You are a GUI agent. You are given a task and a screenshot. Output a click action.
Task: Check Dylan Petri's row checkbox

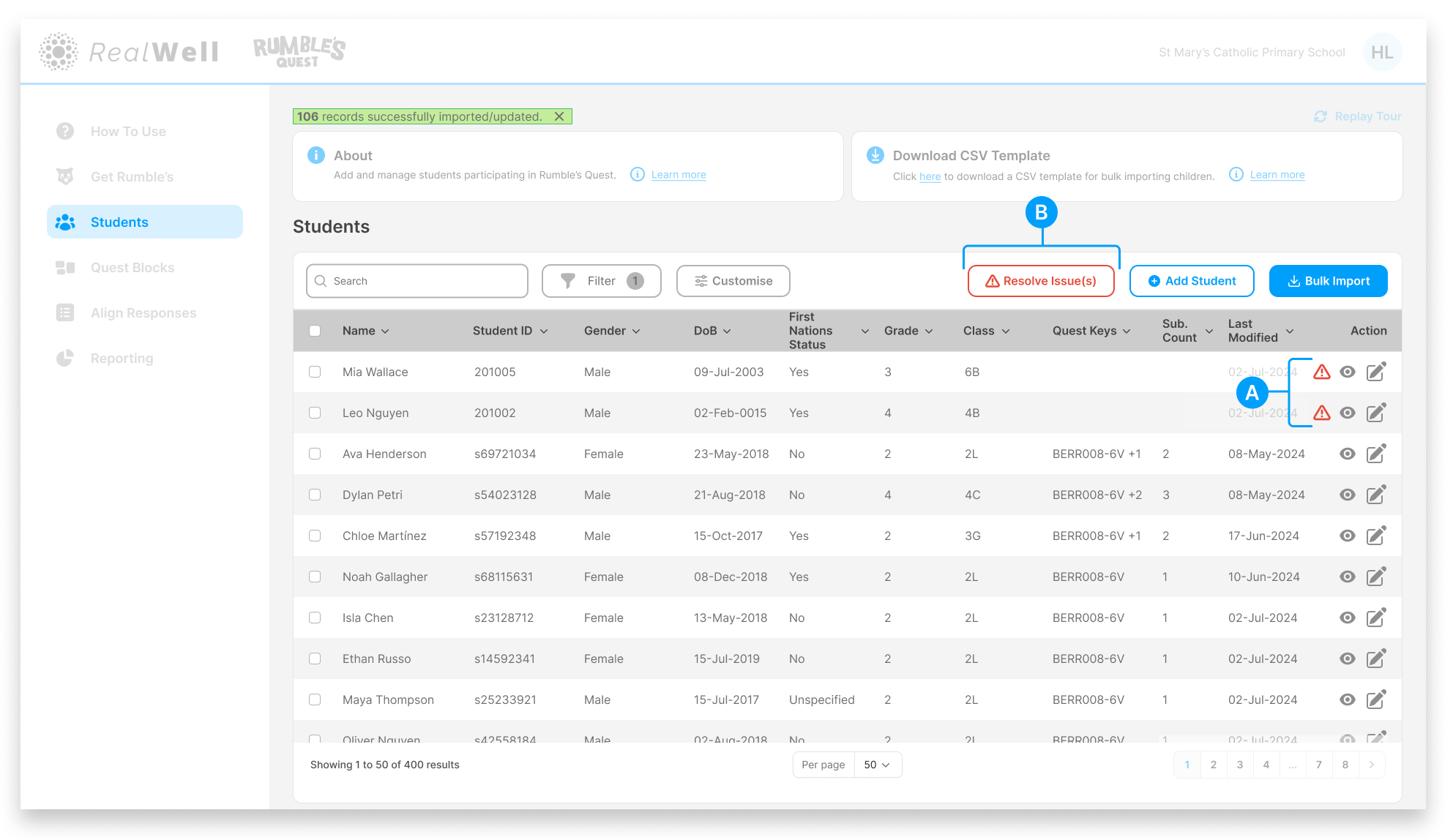315,495
